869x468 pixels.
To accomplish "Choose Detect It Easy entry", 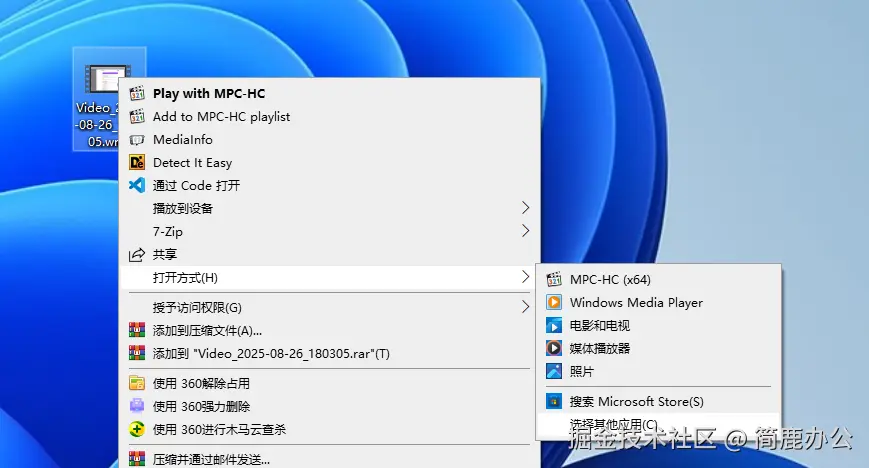I will (330, 162).
